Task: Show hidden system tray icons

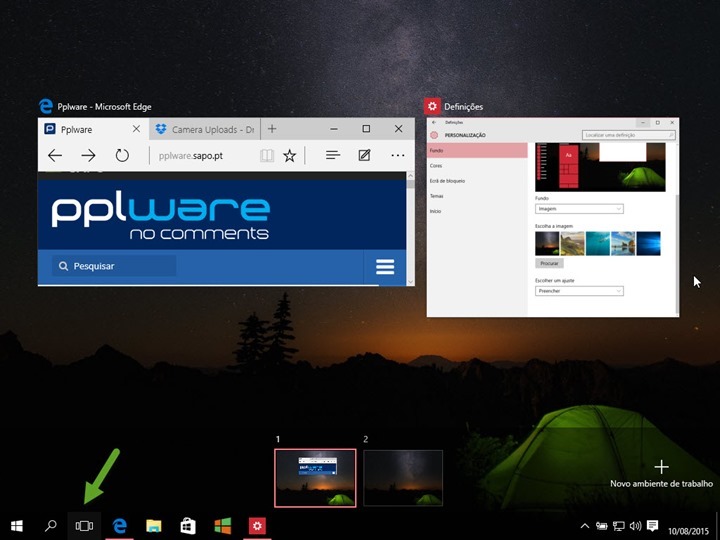Action: point(585,526)
